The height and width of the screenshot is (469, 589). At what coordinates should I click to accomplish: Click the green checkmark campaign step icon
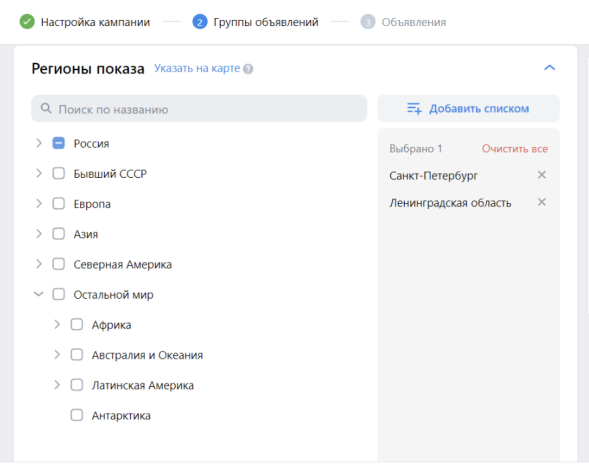tap(27, 22)
